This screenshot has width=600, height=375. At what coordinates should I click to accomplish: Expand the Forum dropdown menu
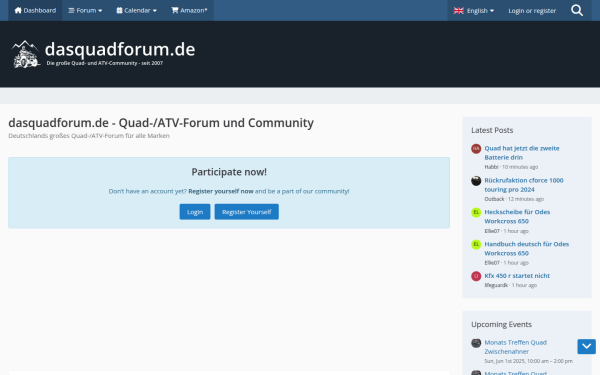(x=85, y=10)
